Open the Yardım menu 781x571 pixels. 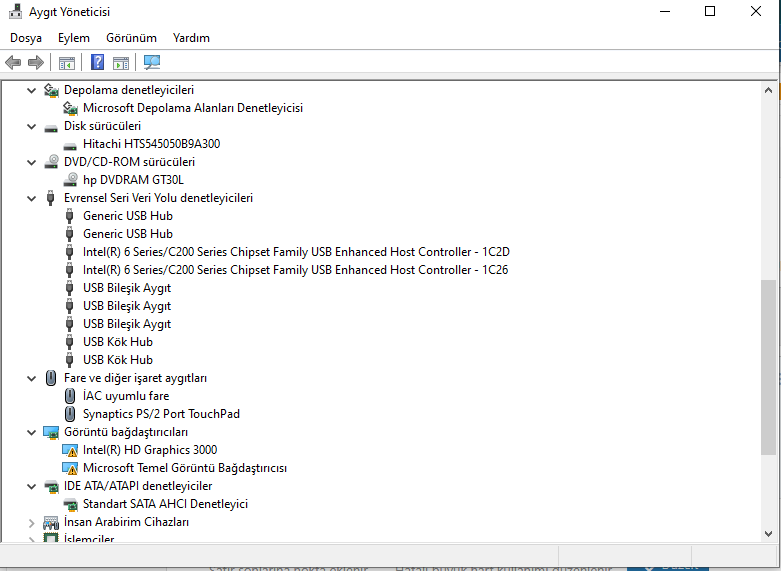pos(191,38)
